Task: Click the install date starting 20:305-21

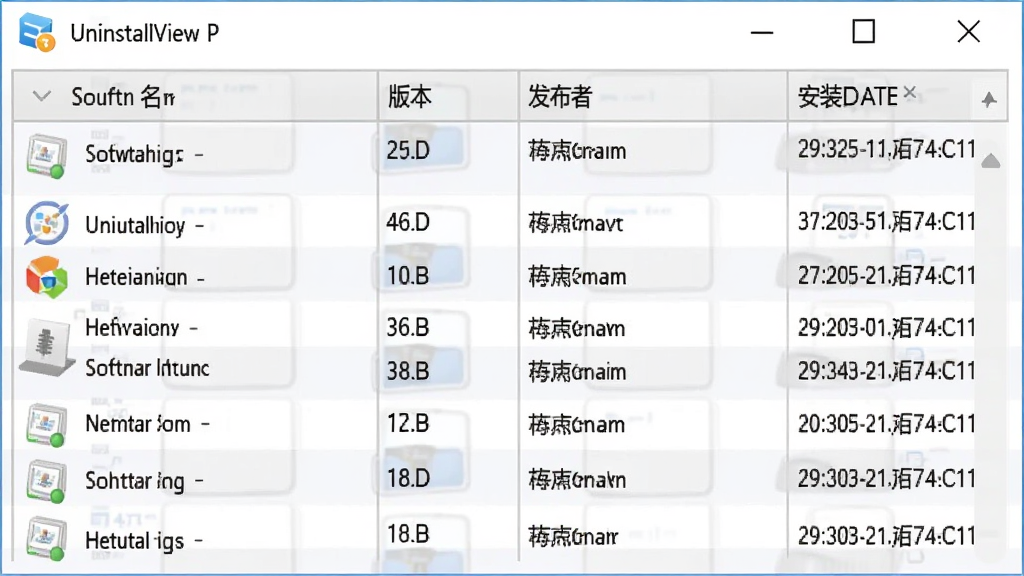Action: coord(886,424)
